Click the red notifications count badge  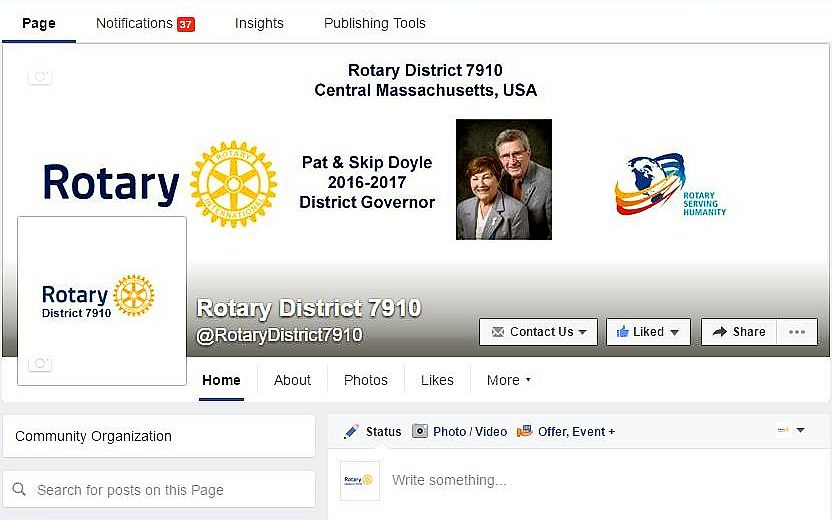[185, 24]
